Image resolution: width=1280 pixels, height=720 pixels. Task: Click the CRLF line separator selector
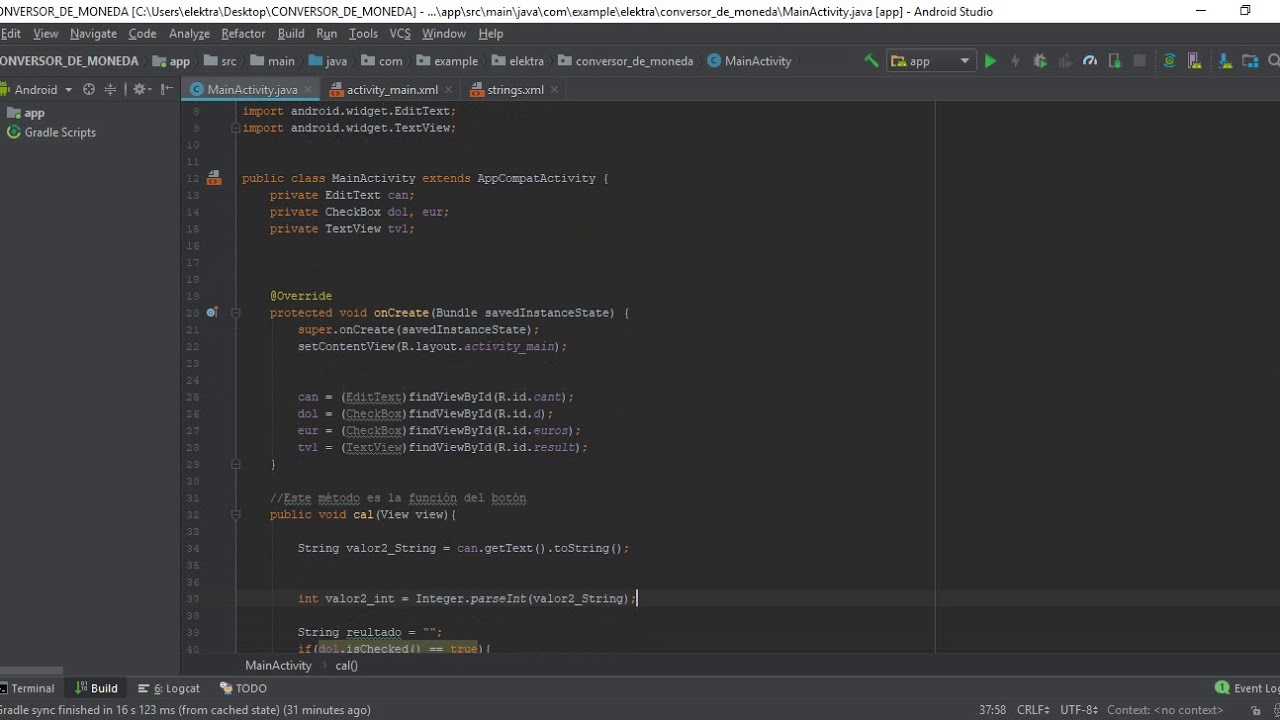coord(1033,710)
